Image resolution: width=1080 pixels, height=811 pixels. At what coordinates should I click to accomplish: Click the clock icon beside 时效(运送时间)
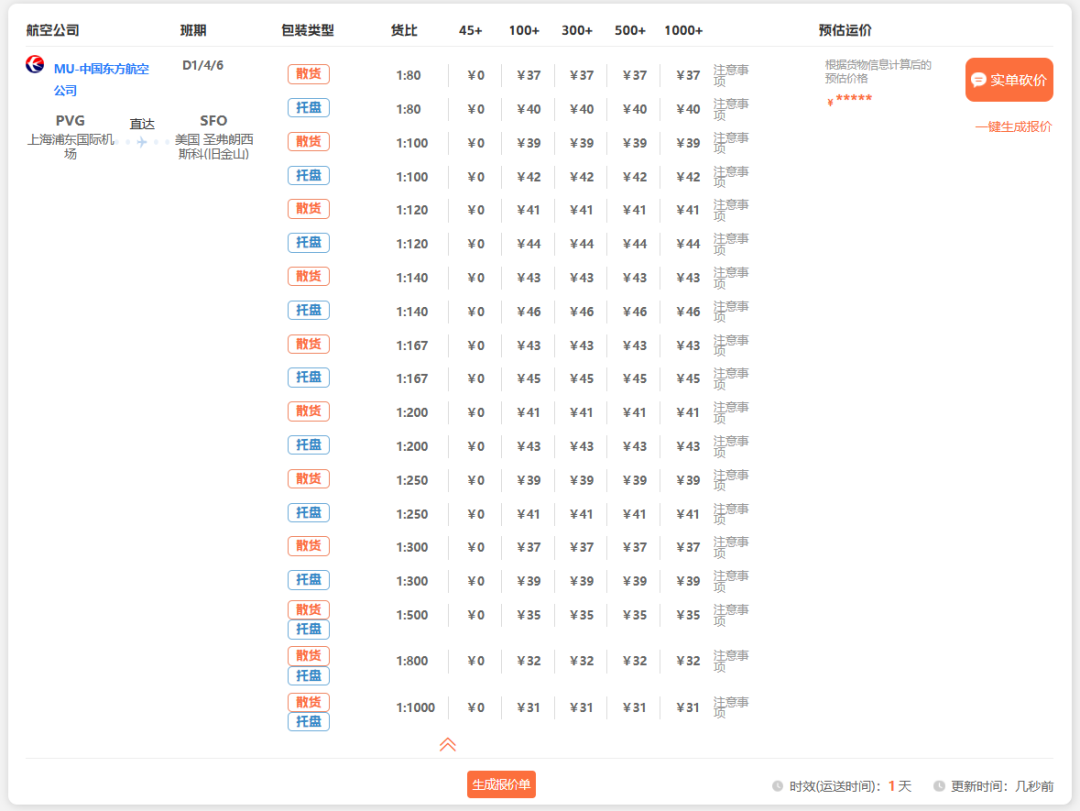pyautogui.click(x=777, y=786)
